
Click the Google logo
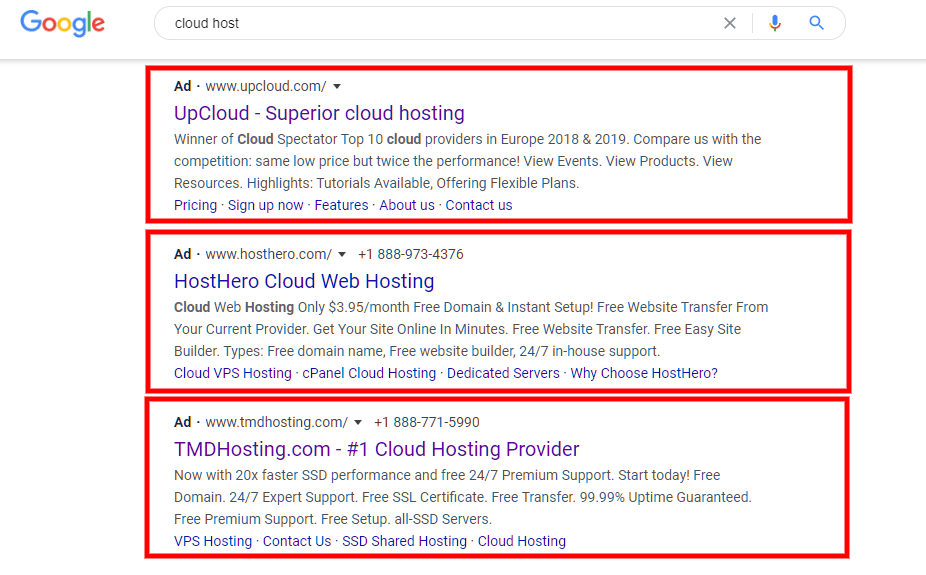point(62,23)
